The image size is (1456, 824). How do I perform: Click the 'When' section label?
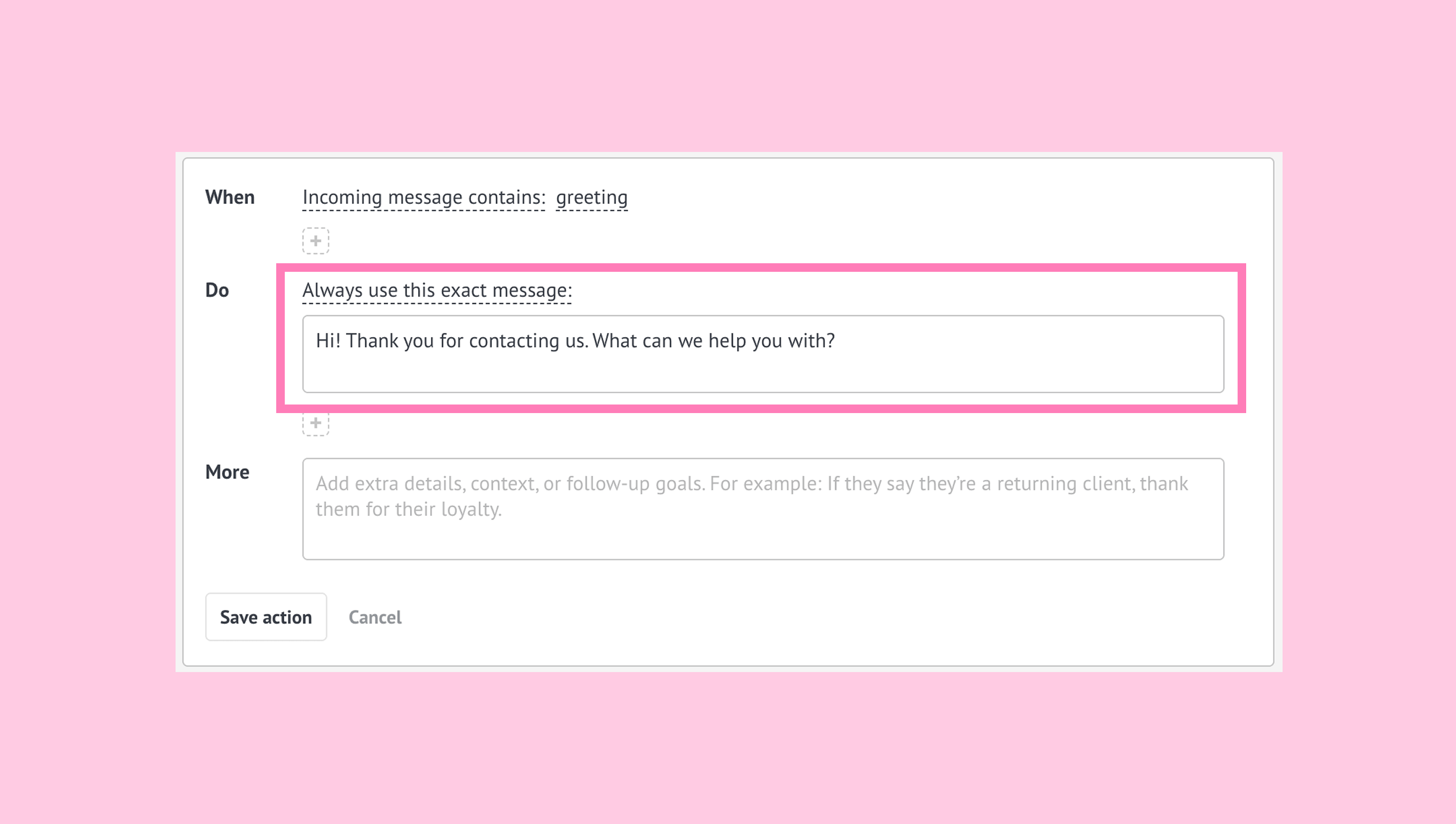point(230,197)
